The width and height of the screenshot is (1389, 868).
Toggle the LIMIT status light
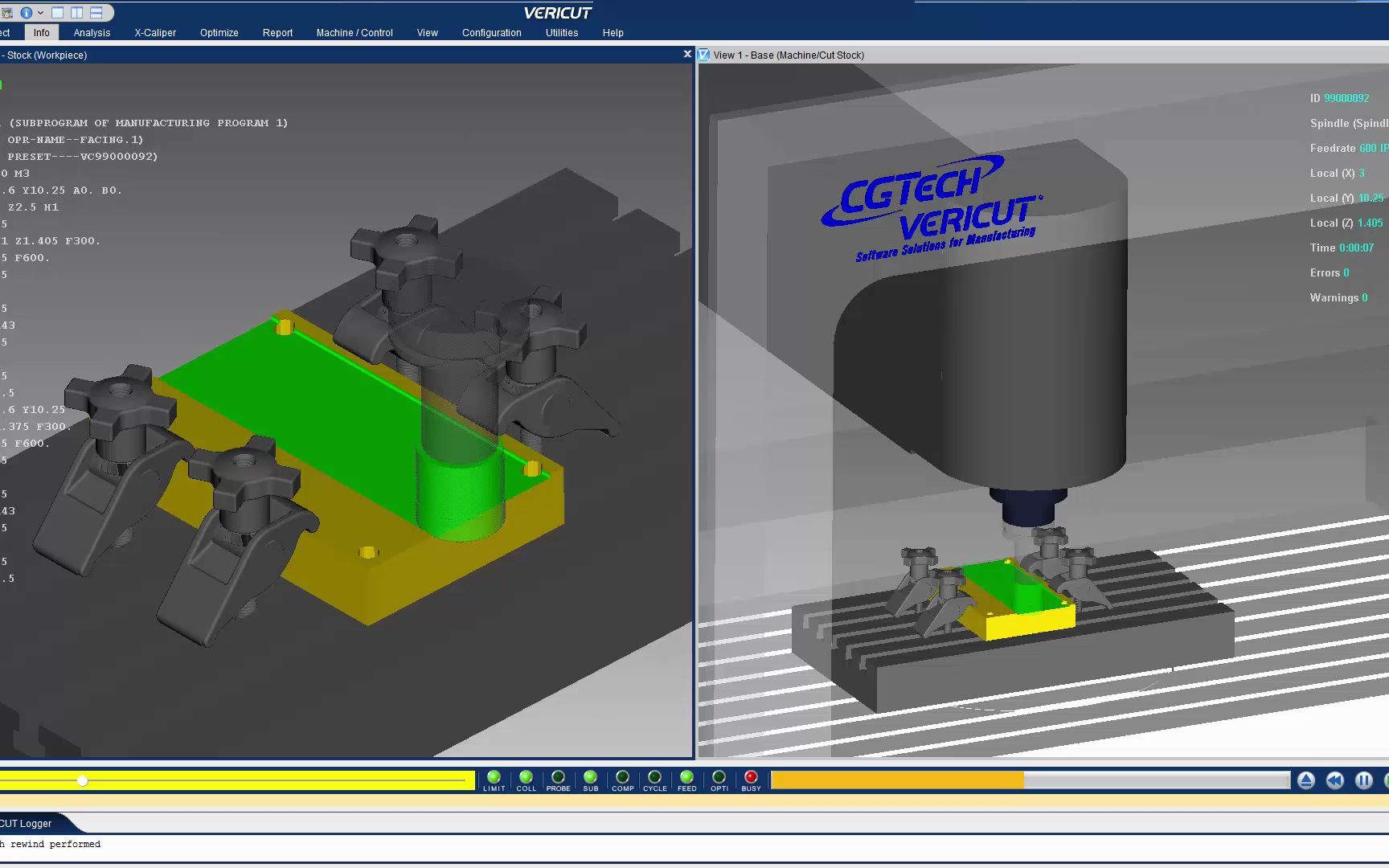[494, 780]
